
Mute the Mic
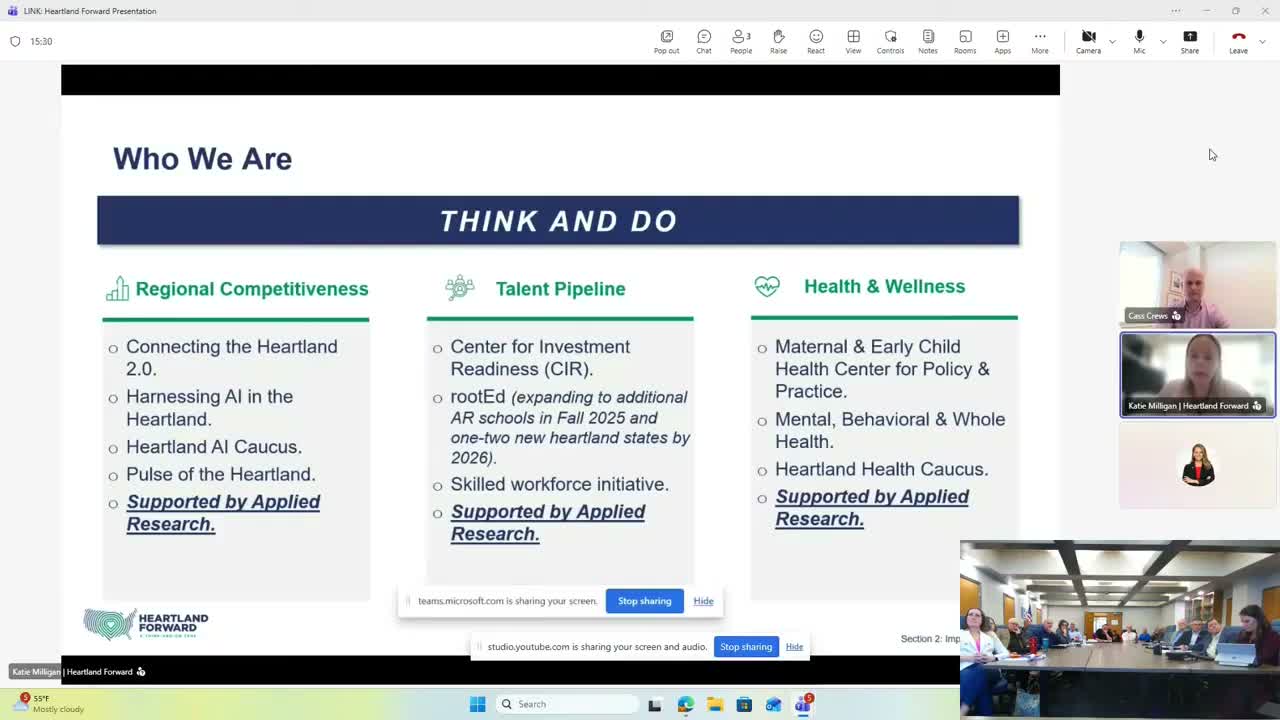(x=1139, y=41)
